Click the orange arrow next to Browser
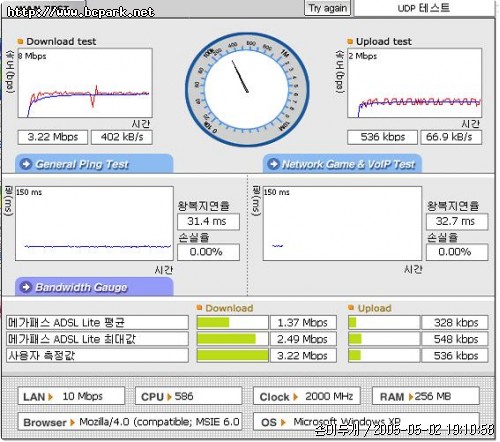The height and width of the screenshot is (442, 500). click(x=72, y=423)
